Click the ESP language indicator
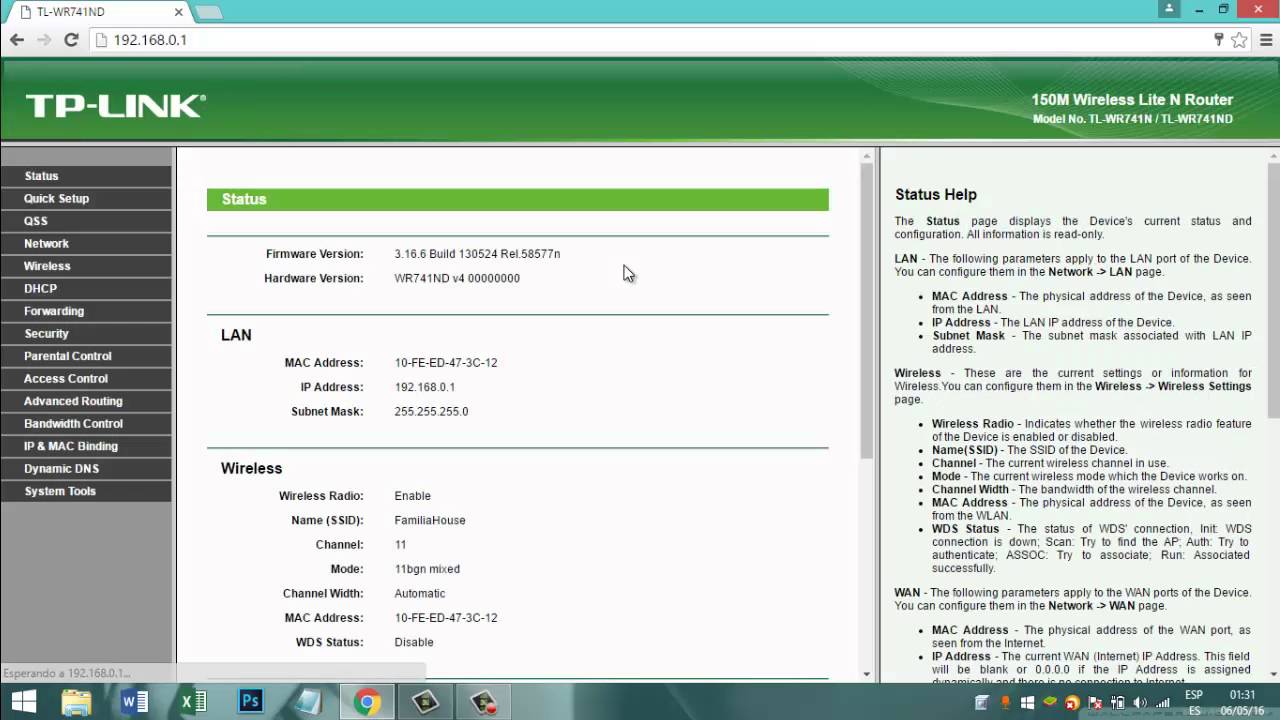Image resolution: width=1280 pixels, height=720 pixels. pos(1194,694)
